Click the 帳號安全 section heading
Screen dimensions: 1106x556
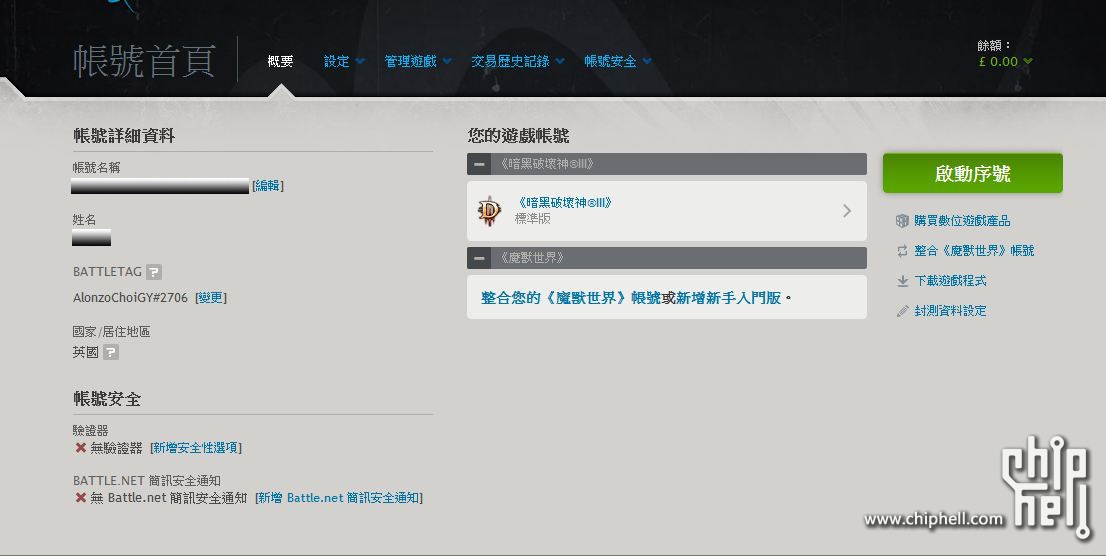click(x=107, y=399)
